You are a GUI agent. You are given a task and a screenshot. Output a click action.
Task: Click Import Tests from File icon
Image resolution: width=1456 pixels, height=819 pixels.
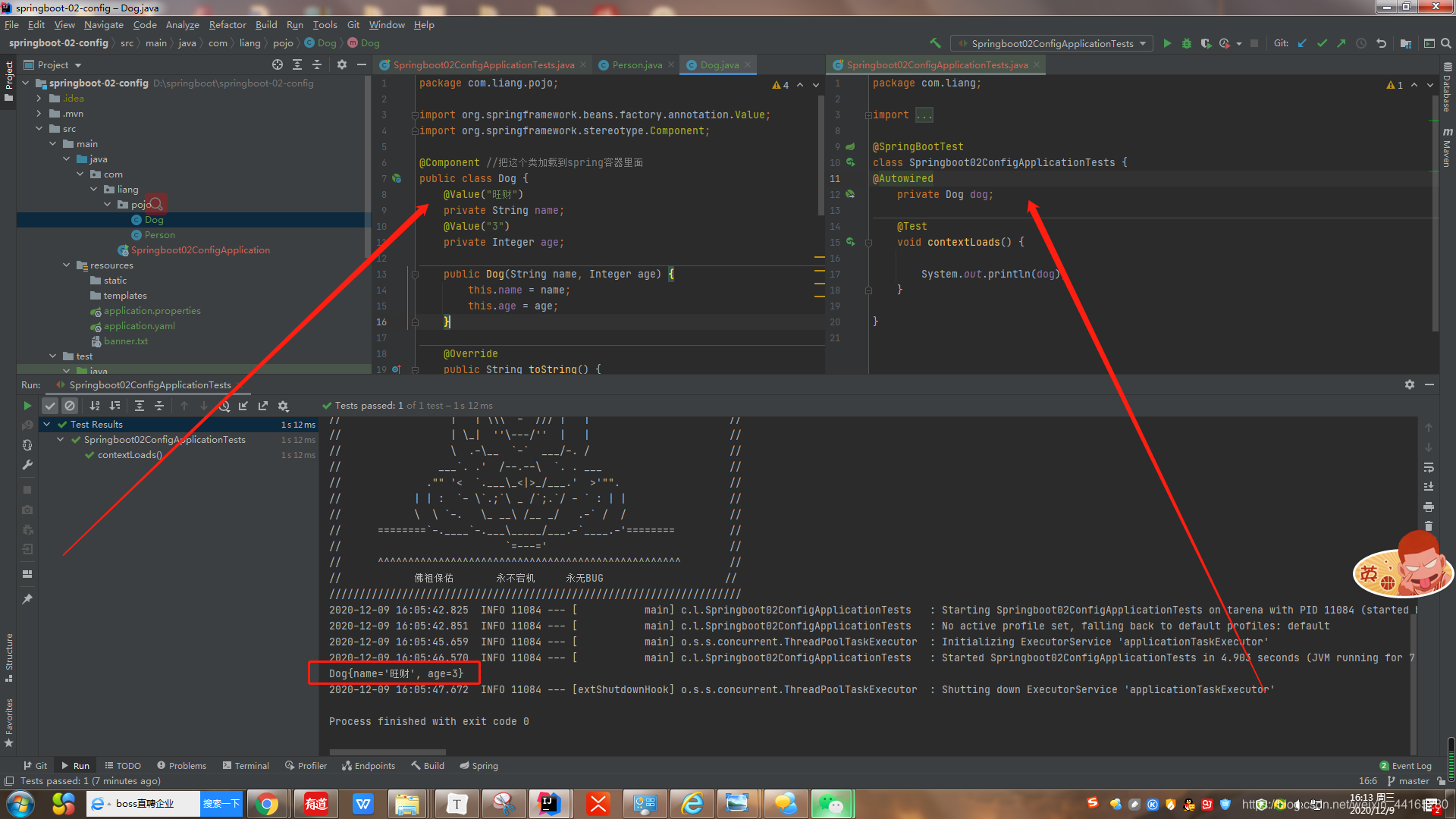tap(243, 406)
